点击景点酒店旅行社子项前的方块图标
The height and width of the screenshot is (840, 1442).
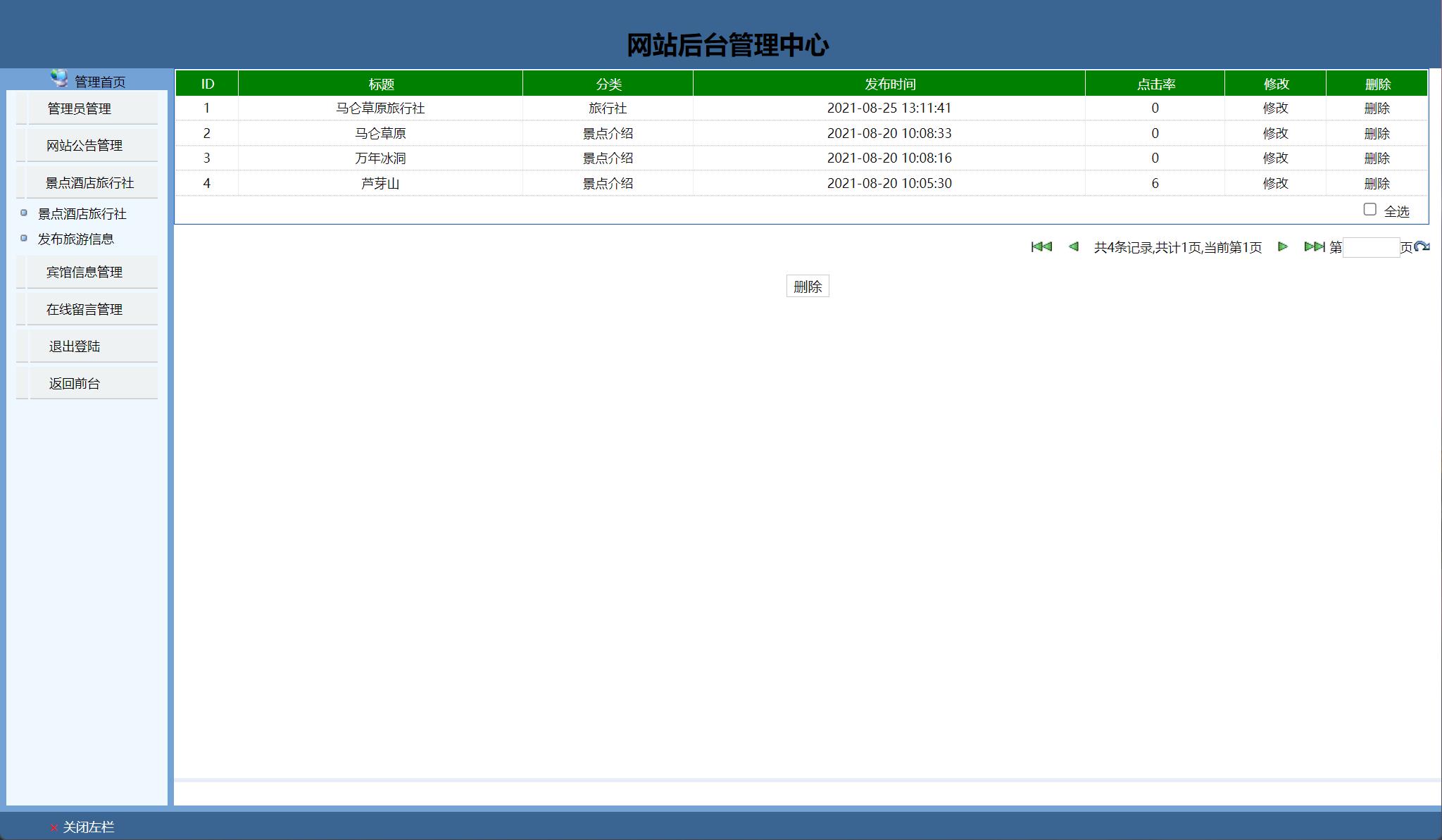point(23,212)
